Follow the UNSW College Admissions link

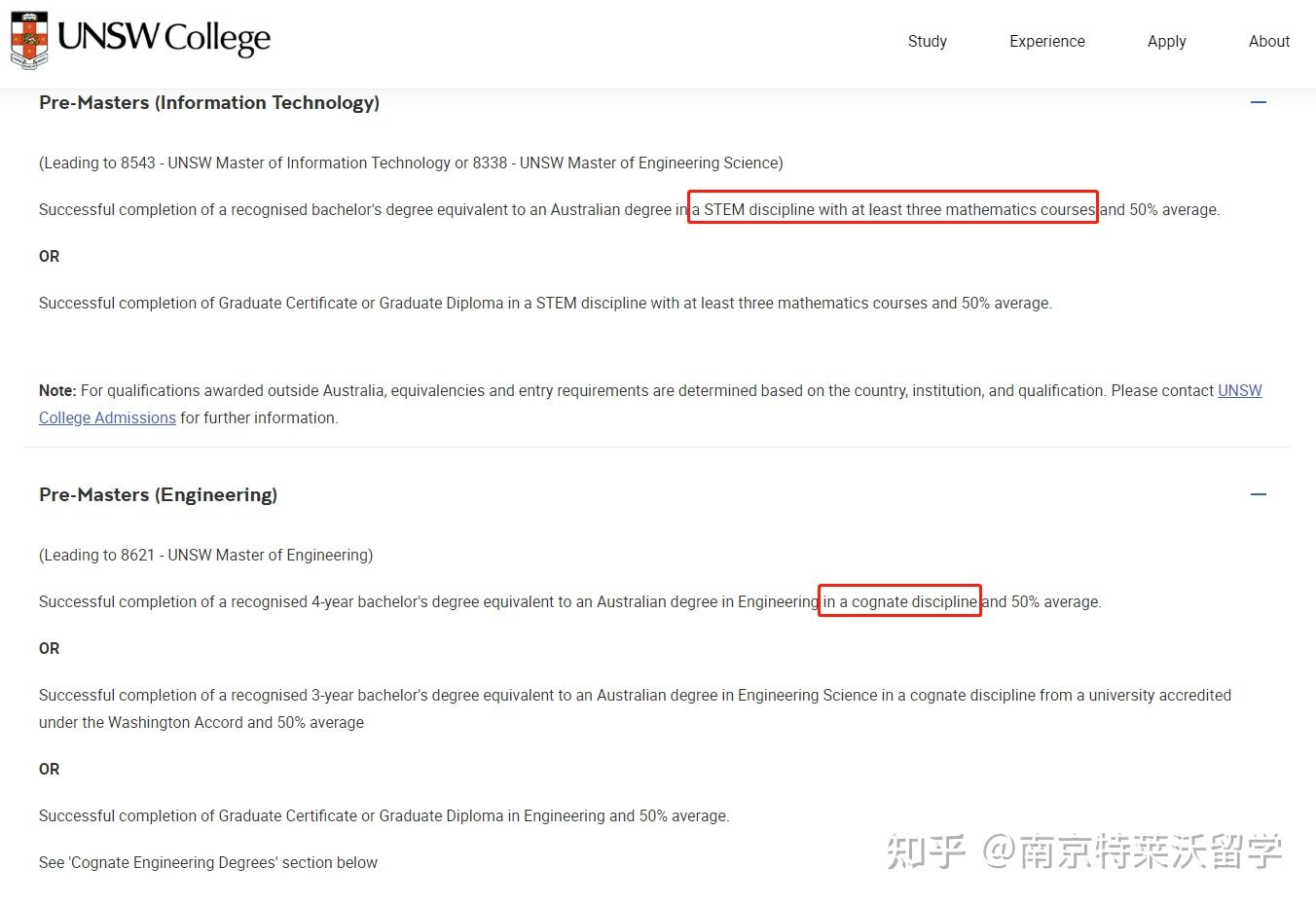[x=1239, y=390]
